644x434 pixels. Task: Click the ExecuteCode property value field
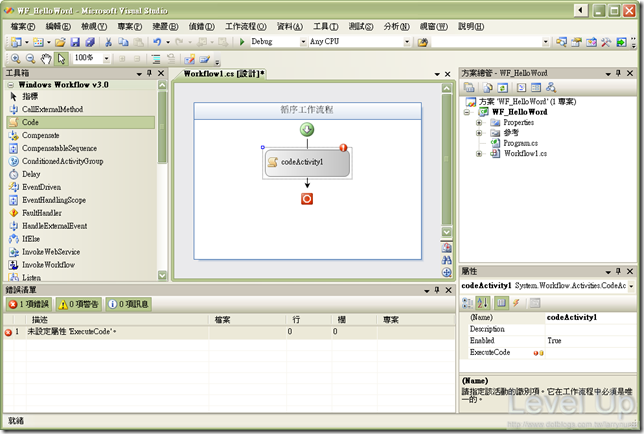click(591, 353)
